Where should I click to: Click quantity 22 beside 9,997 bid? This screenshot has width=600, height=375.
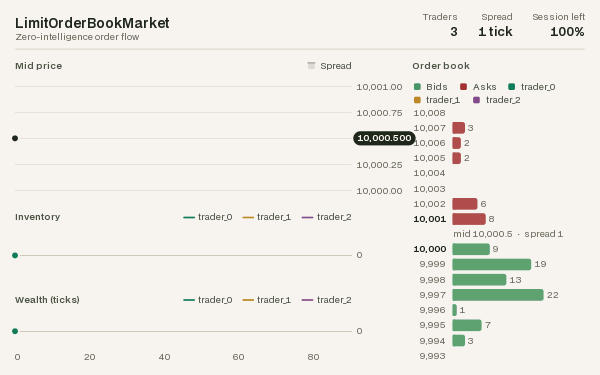pyautogui.click(x=553, y=295)
